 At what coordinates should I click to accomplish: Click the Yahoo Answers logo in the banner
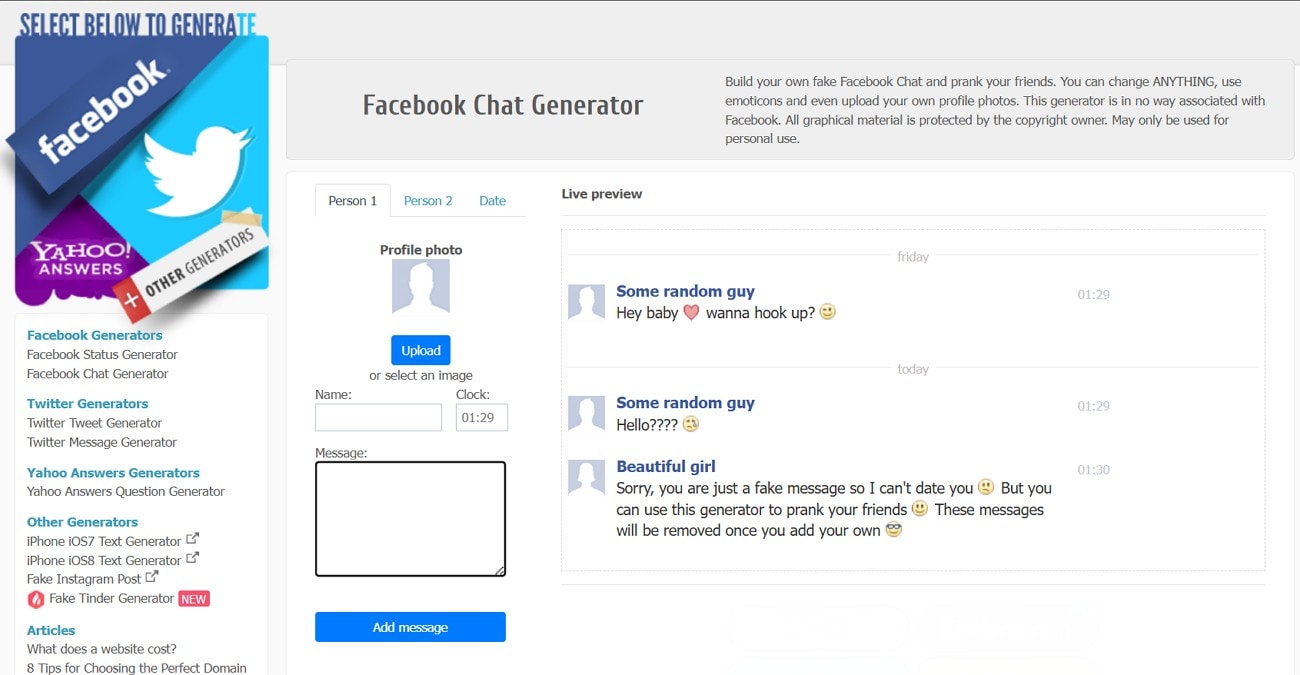click(x=80, y=258)
